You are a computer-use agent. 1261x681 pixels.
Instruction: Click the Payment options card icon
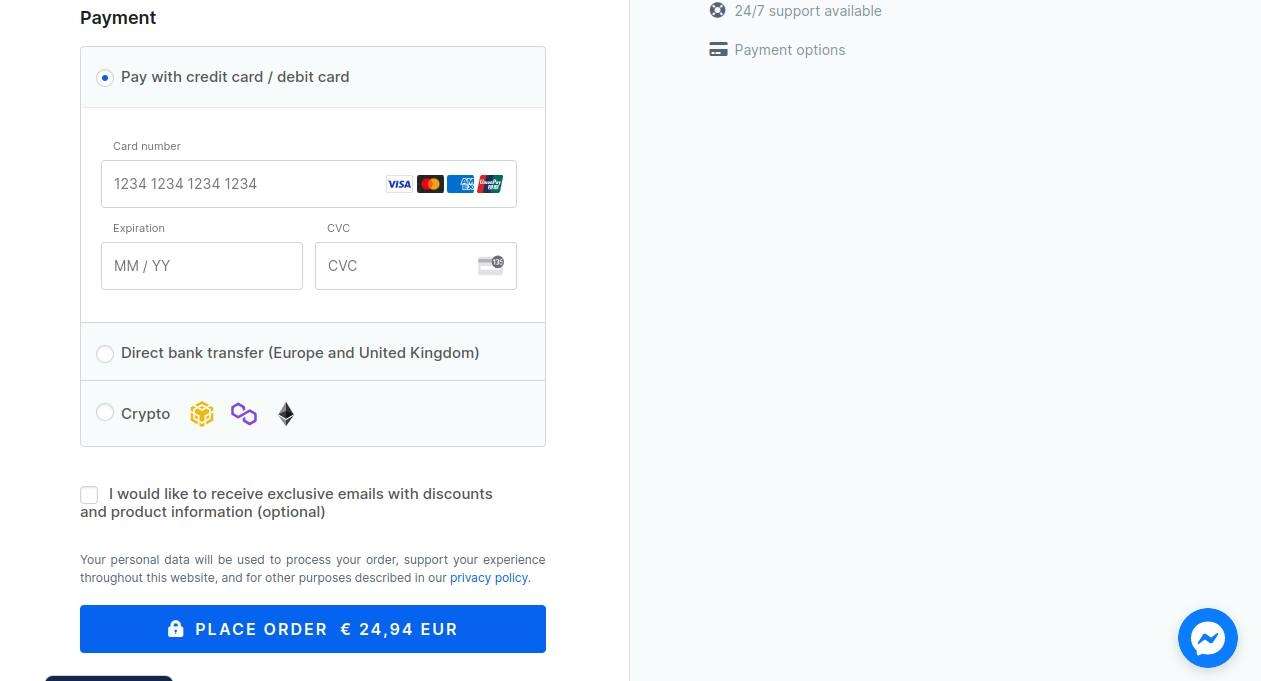[x=718, y=50]
